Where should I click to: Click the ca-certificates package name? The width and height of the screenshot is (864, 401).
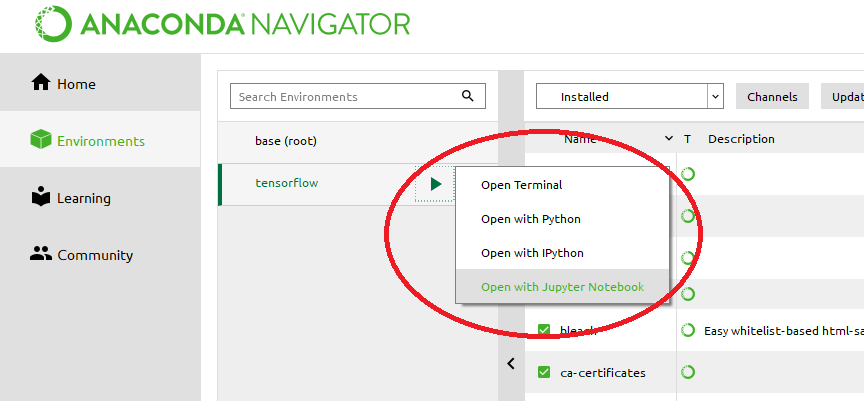(x=603, y=373)
